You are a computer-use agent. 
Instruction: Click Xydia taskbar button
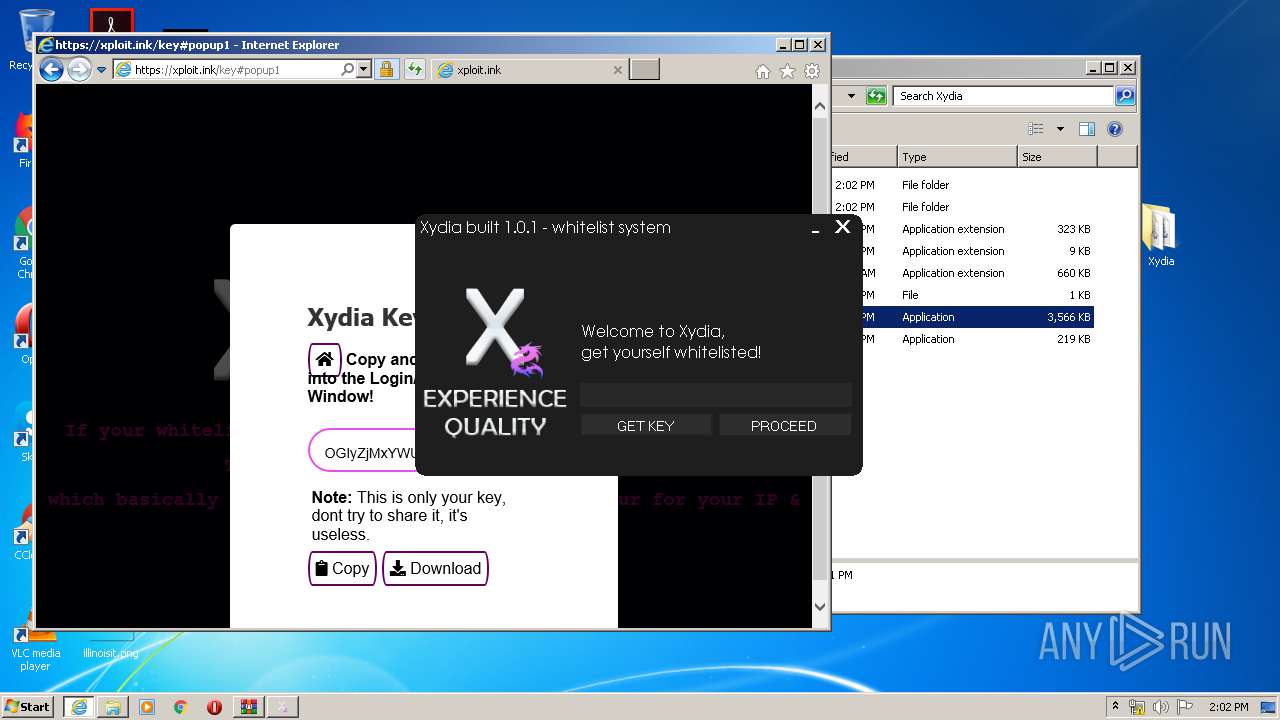point(282,706)
